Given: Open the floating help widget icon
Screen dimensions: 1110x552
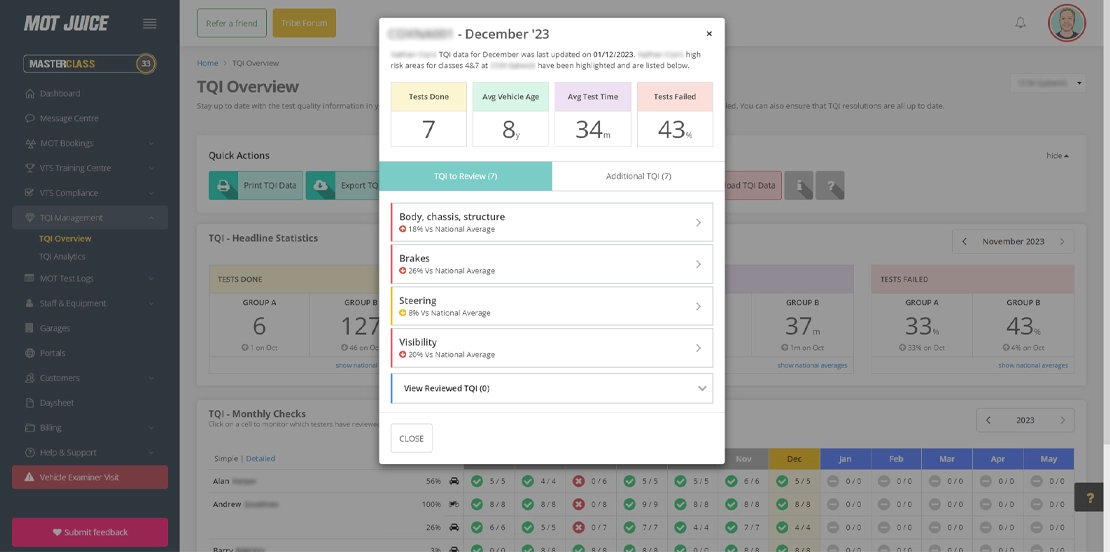Looking at the screenshot, I should point(1091,498).
